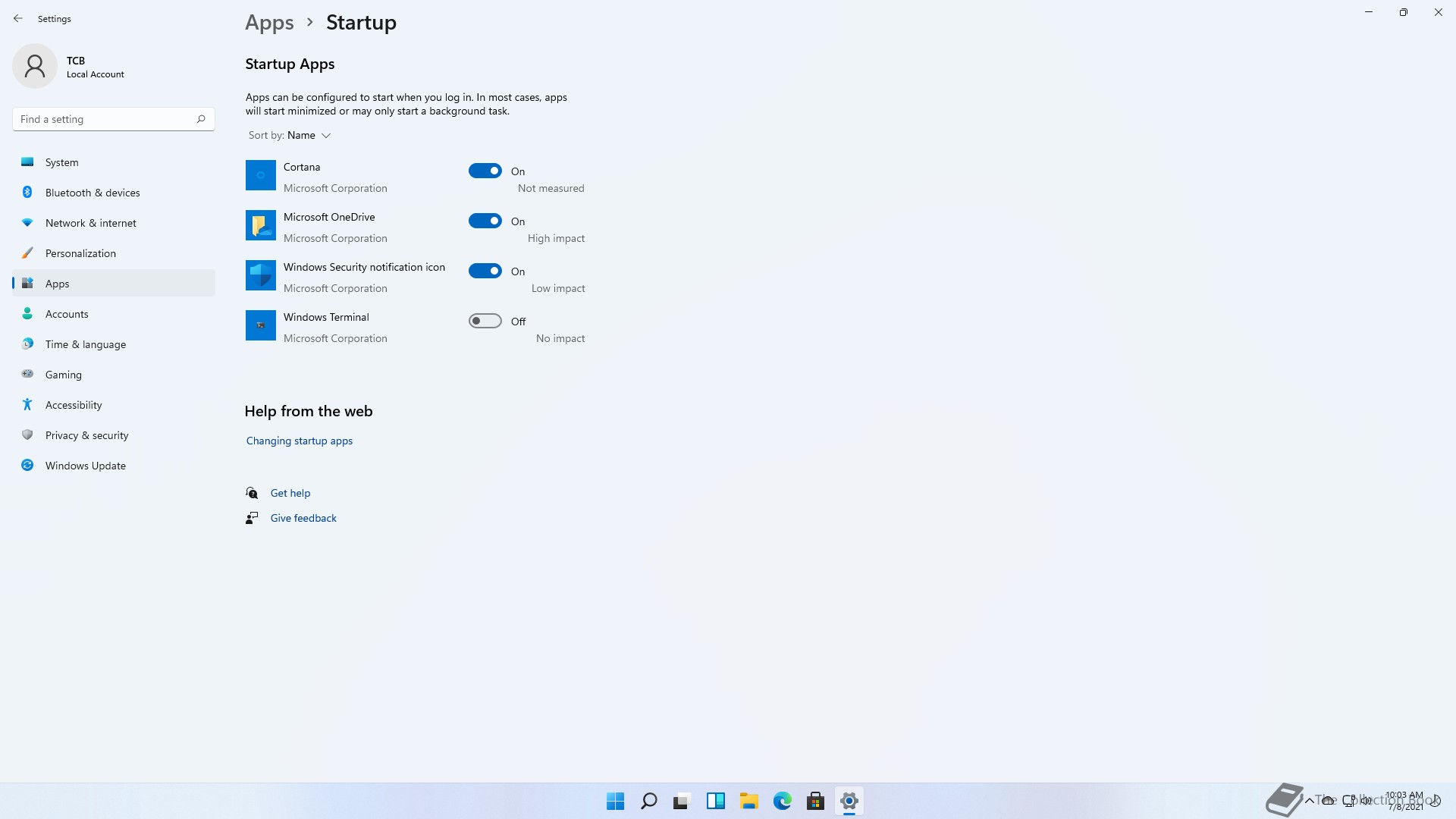Click the Cortana app icon
The image size is (1456, 819).
[261, 175]
